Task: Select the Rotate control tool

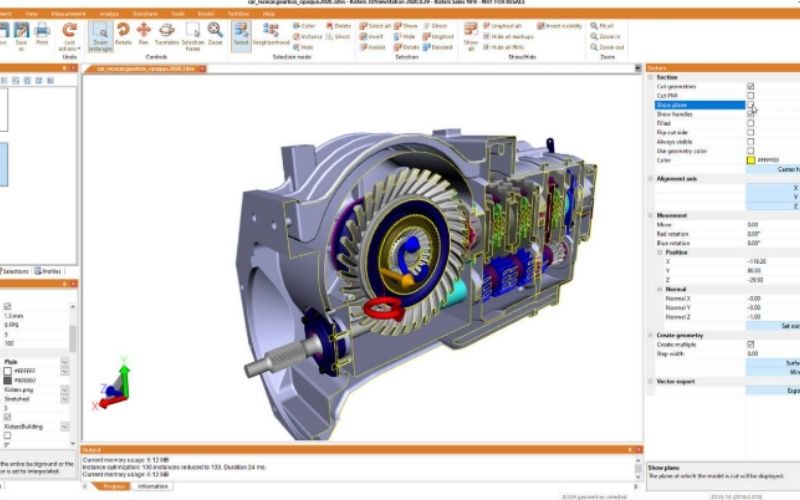Action: click(x=123, y=34)
